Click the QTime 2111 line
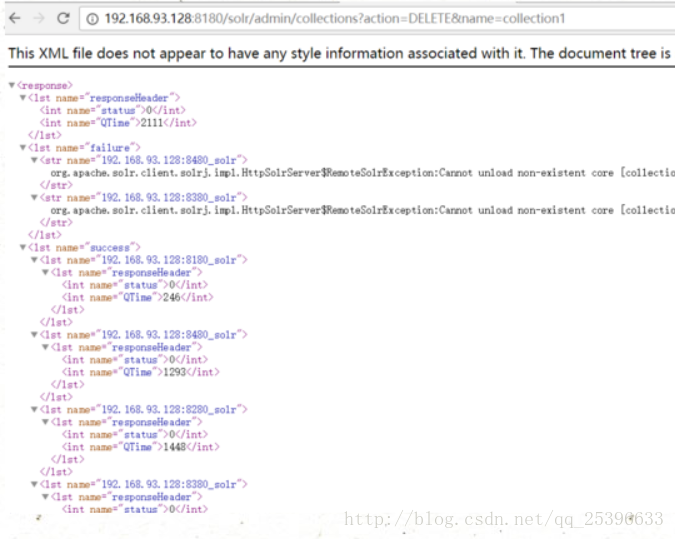This screenshot has width=675, height=539. 118,123
